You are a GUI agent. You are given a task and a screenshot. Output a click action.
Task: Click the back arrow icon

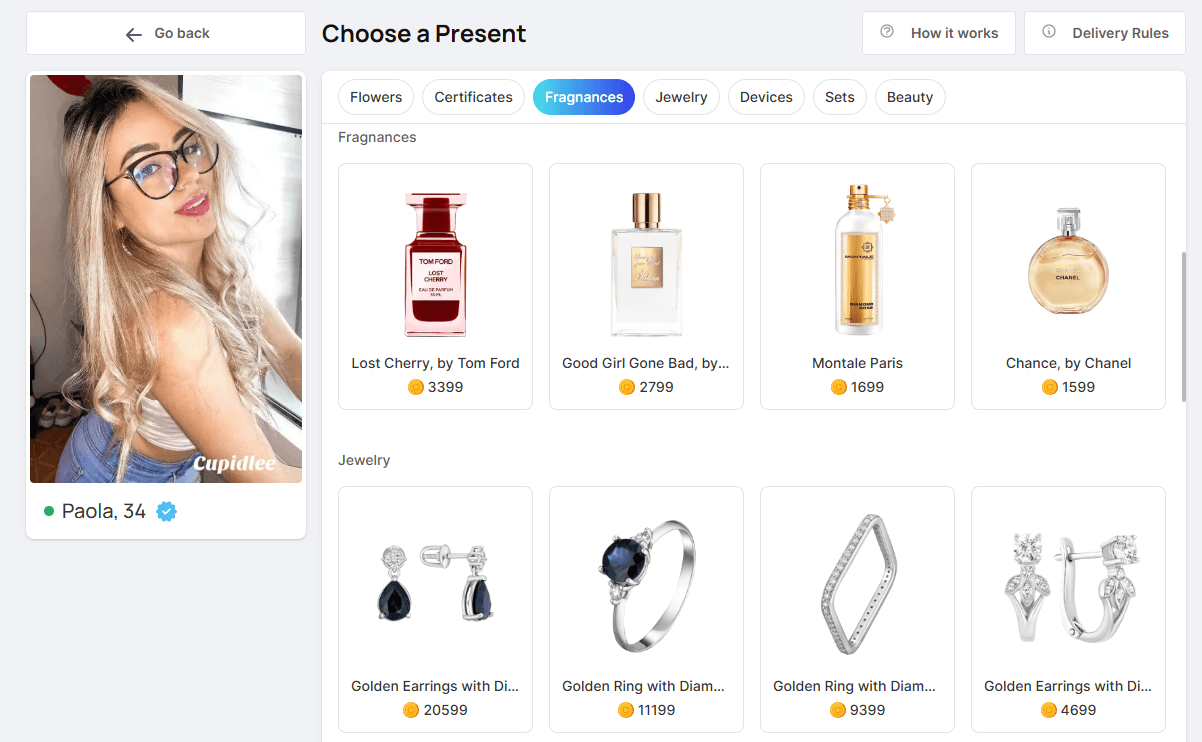tap(134, 34)
